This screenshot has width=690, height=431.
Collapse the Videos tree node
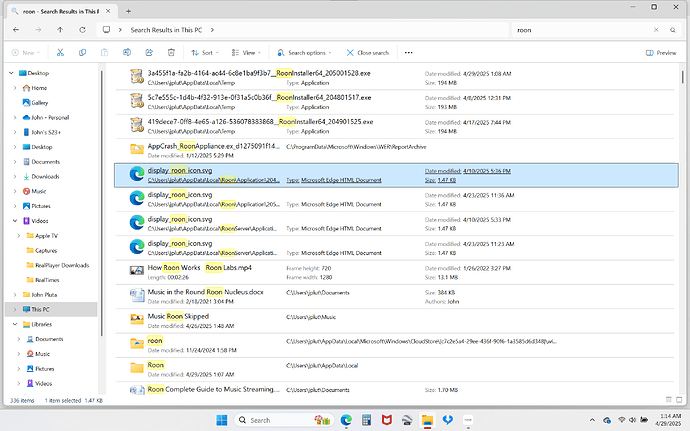[15, 221]
